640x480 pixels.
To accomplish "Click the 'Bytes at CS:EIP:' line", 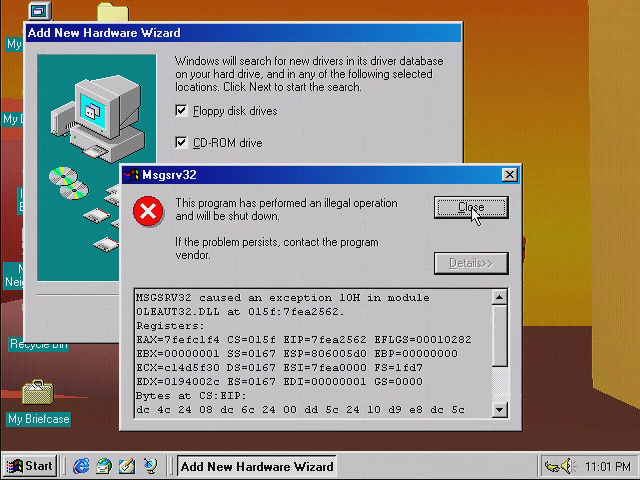I will coord(191,396).
